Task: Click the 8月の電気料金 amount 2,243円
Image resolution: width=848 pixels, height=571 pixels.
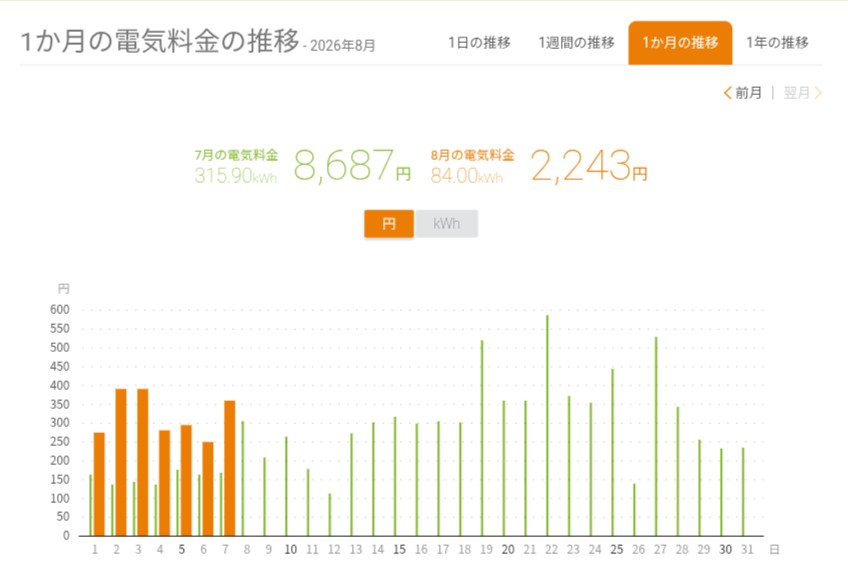Action: point(589,165)
